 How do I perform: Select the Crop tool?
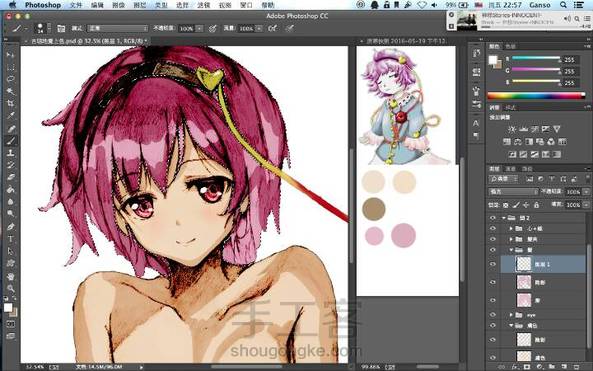tap(11, 104)
